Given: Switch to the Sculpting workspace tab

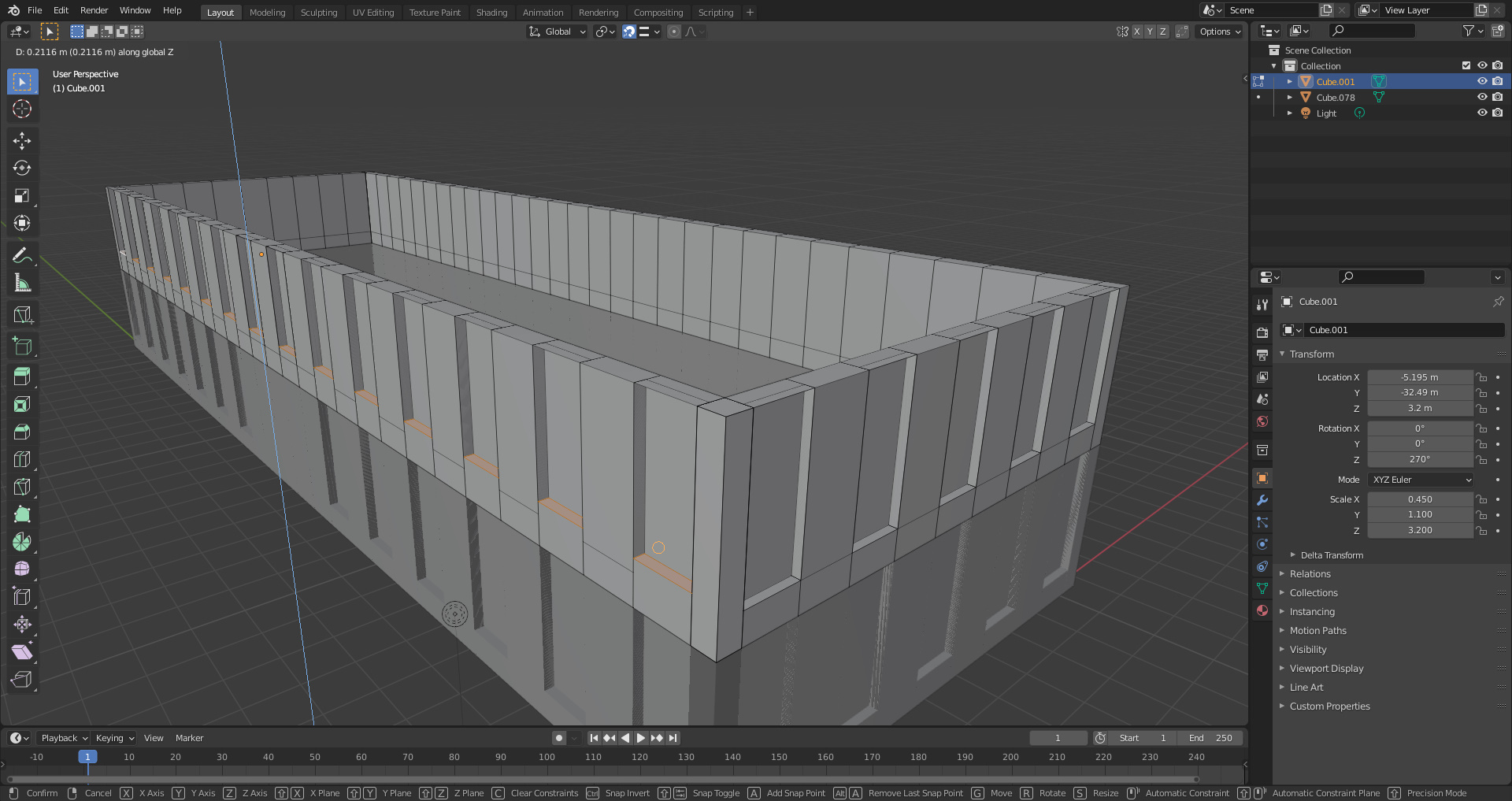Looking at the screenshot, I should tap(318, 13).
